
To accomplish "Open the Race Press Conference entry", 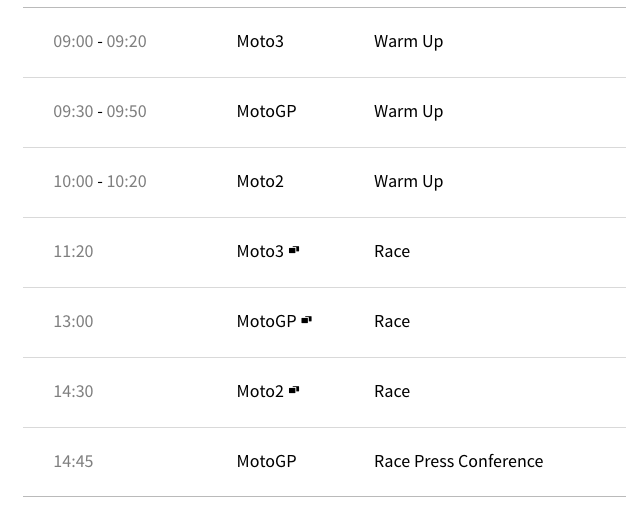I will (458, 461).
